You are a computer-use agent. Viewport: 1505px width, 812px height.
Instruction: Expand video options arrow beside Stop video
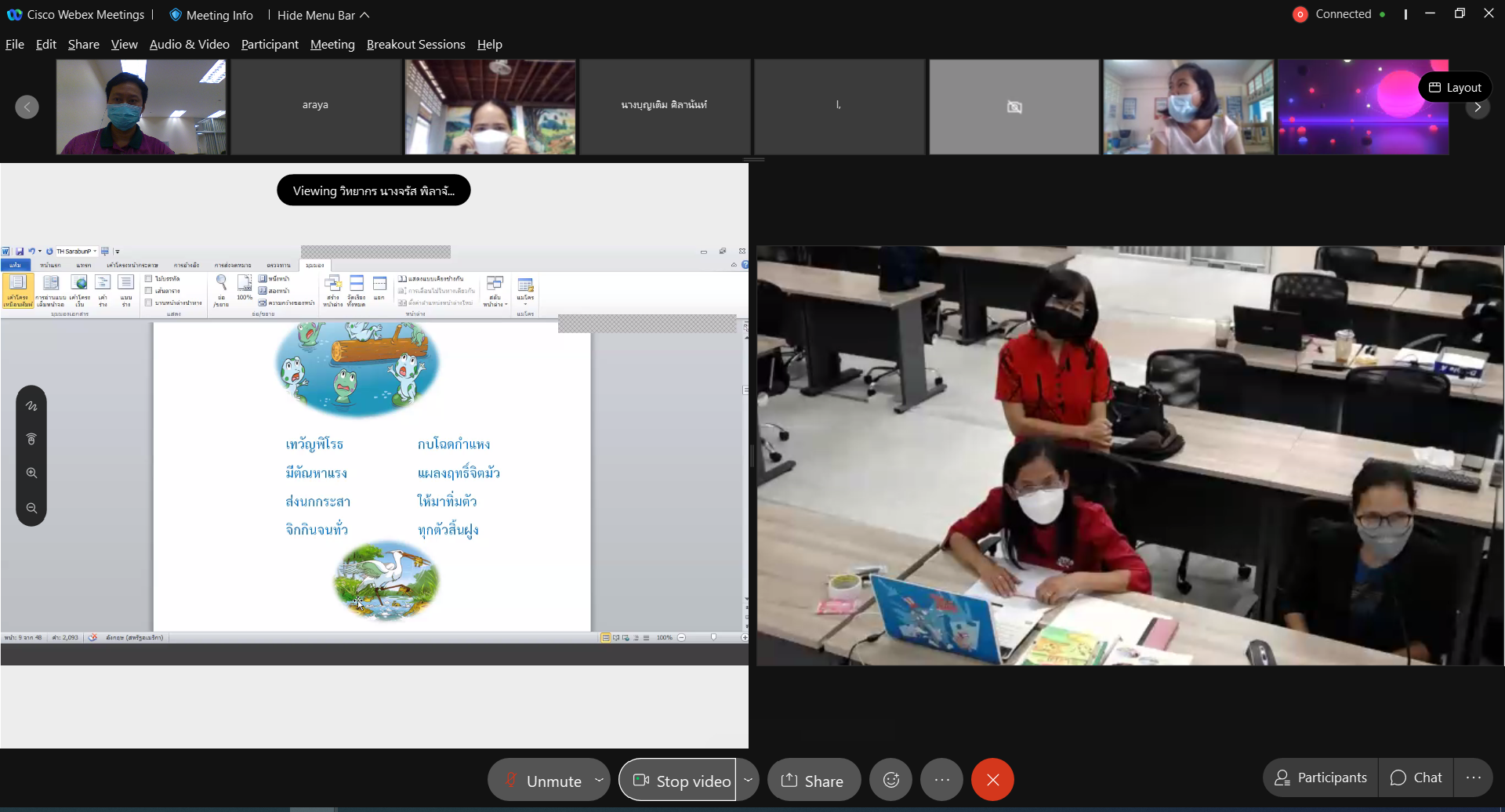pyautogui.click(x=748, y=780)
